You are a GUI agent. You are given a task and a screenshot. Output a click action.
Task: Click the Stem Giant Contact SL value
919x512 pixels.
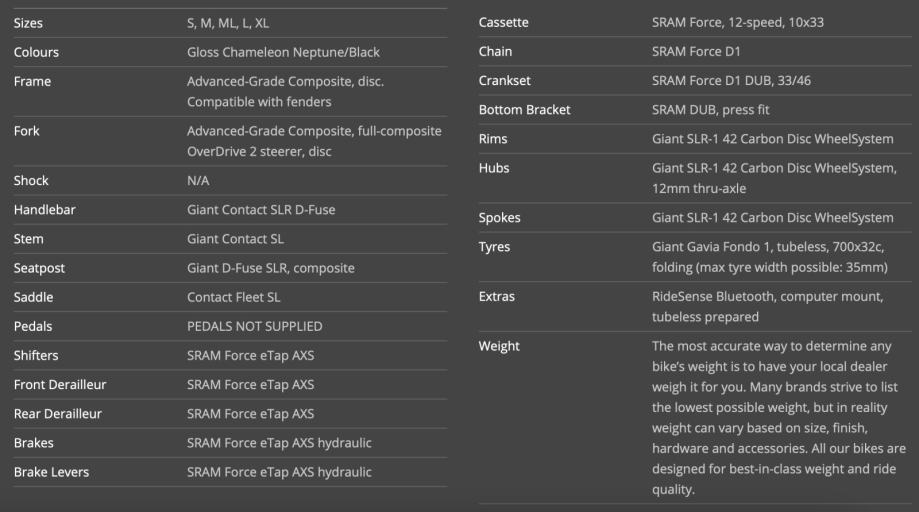pyautogui.click(x=235, y=239)
